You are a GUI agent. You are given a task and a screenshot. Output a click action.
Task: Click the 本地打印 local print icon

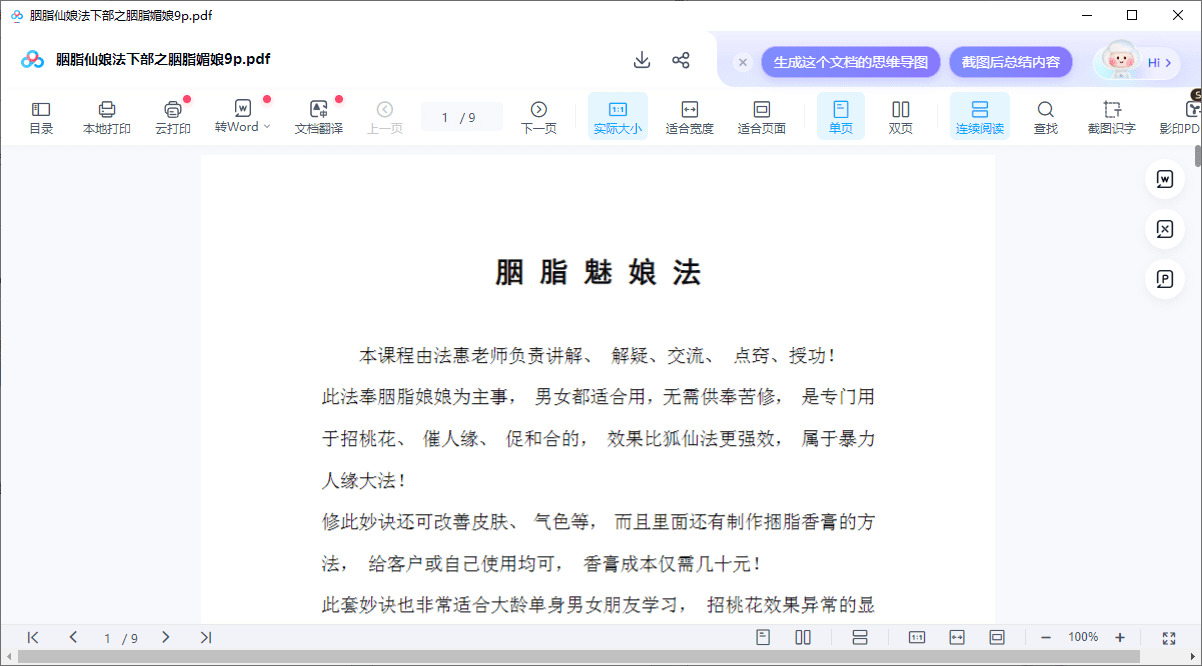(x=107, y=116)
